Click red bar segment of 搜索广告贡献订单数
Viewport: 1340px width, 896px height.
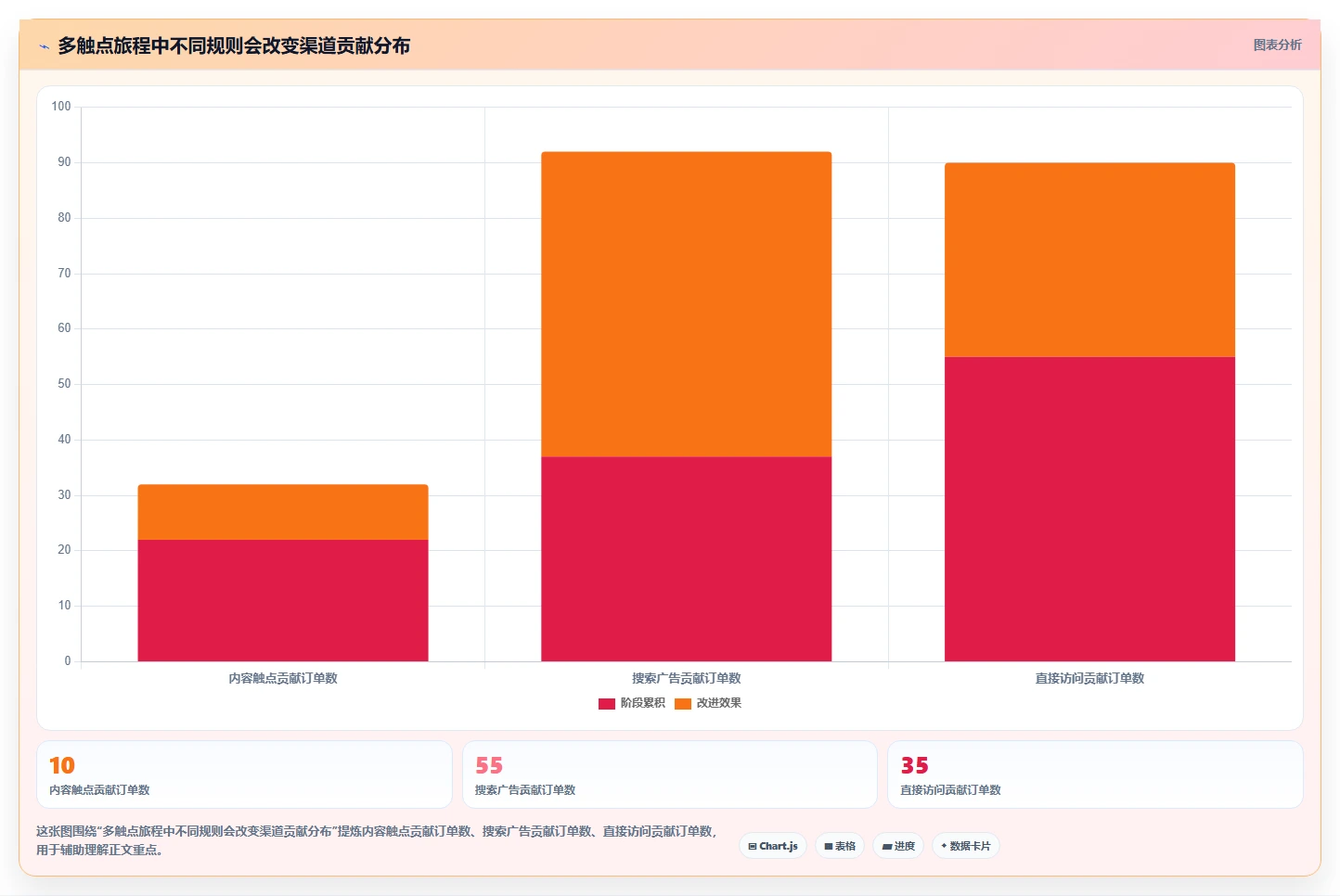[x=687, y=559]
